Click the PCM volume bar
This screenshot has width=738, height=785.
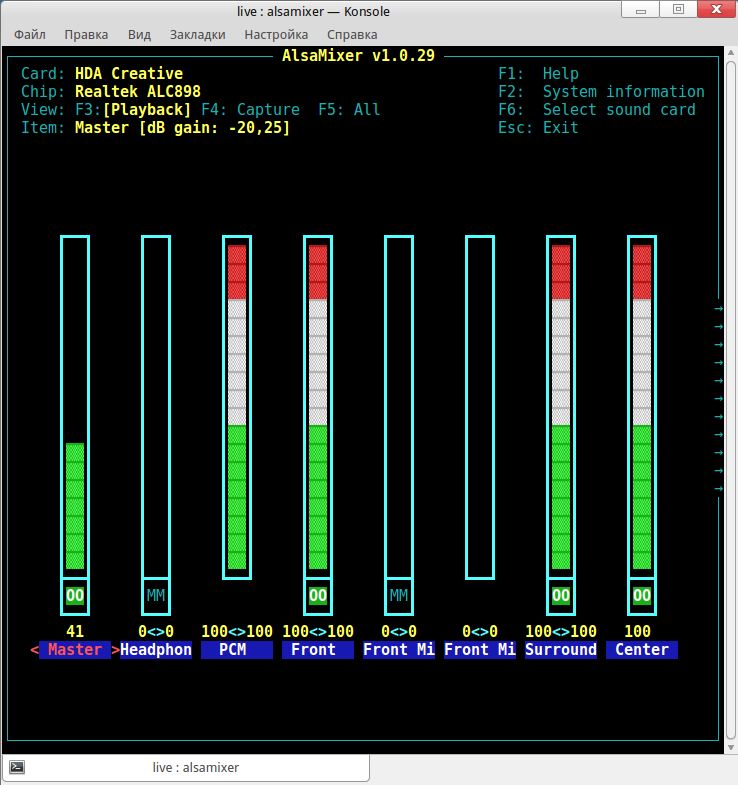(237, 407)
